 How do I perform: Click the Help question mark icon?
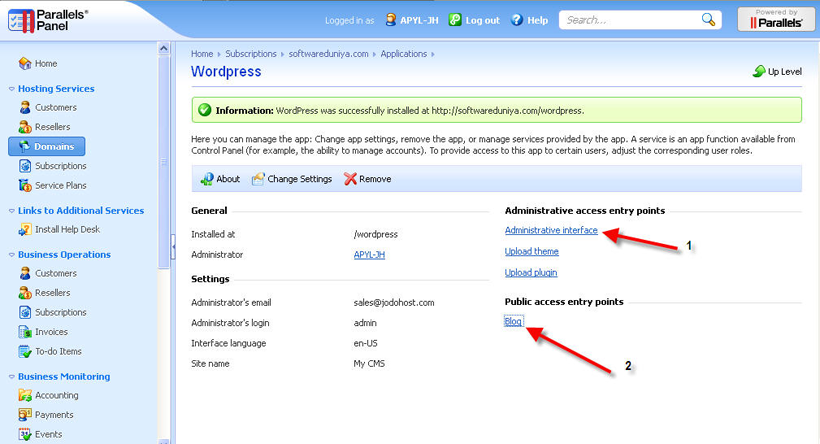(x=517, y=20)
